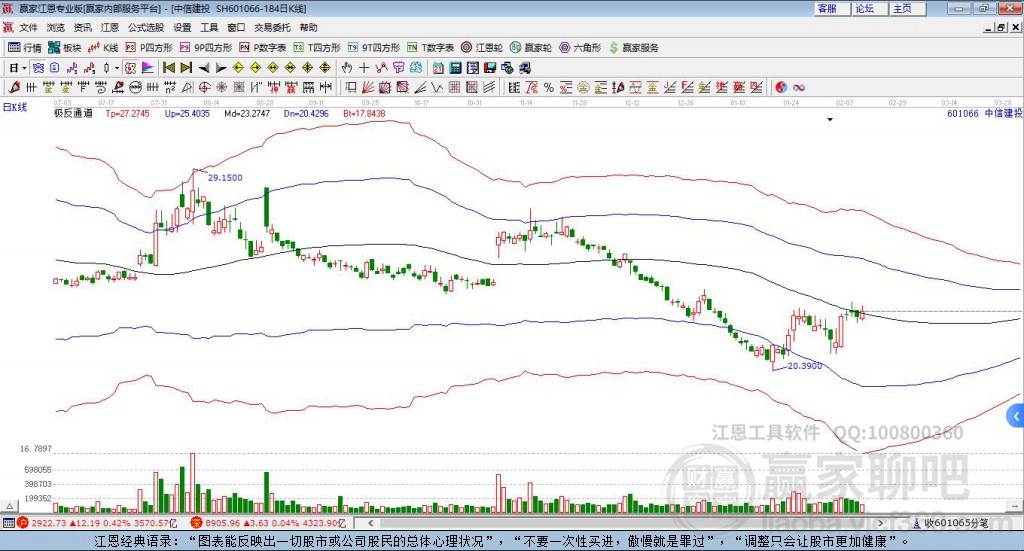The image size is (1024, 551).
Task: Open the 9P四方形 tool
Action: point(205,48)
